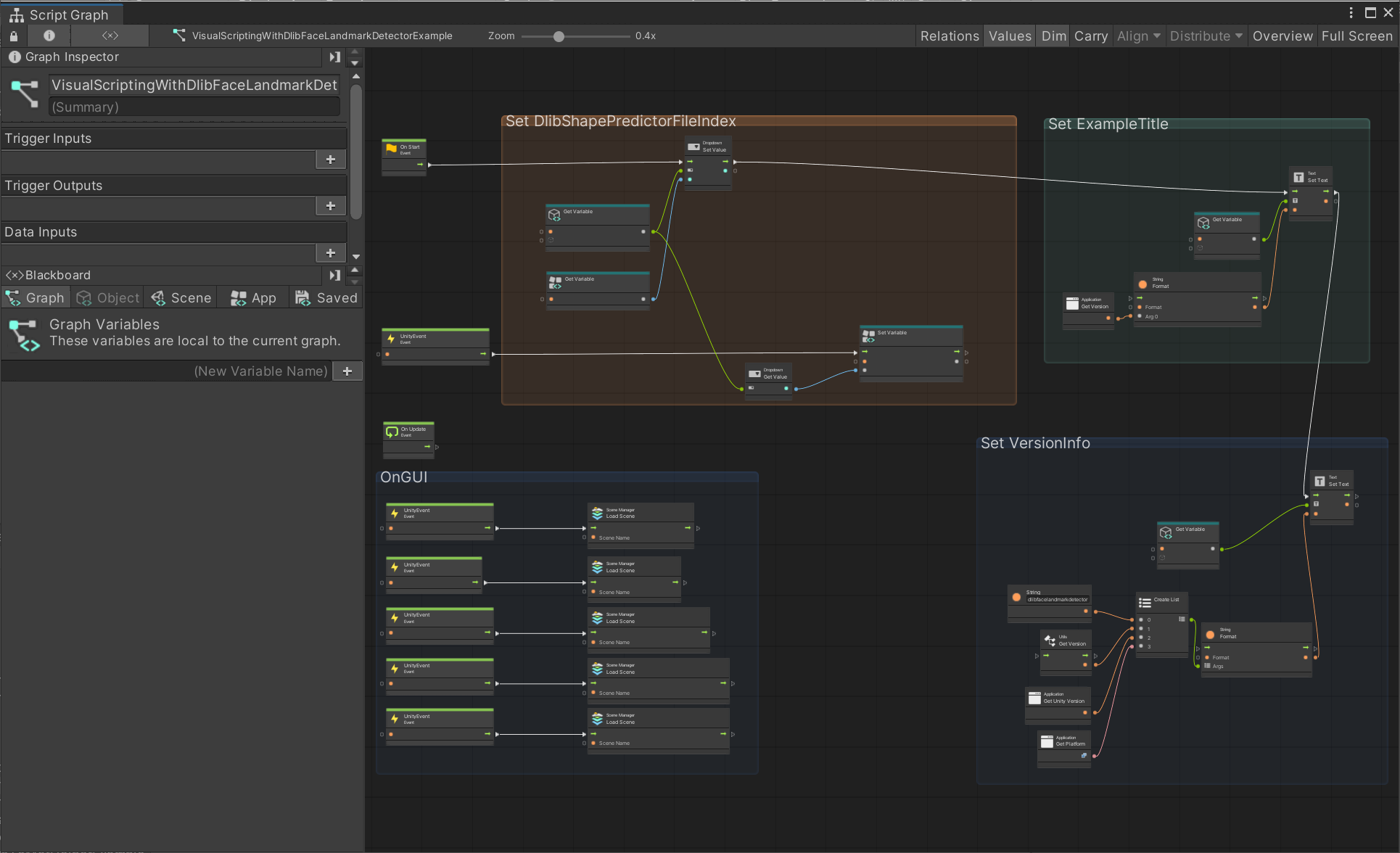Viewport: 1400px width, 853px height.
Task: Collapse the Blackboard panel side arrow
Action: pyautogui.click(x=334, y=275)
